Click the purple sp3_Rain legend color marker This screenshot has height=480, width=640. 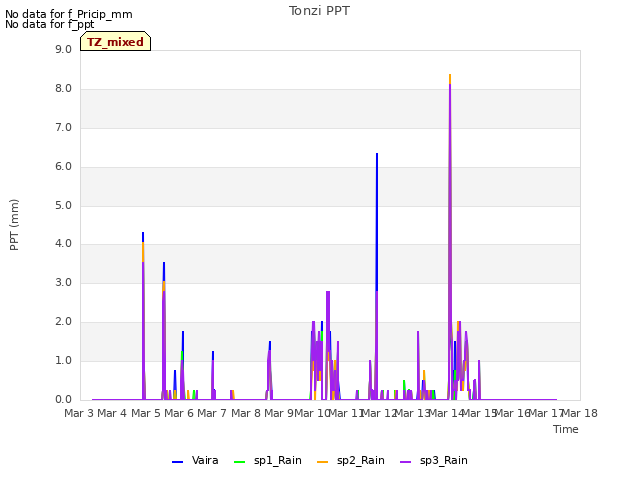click(405, 462)
